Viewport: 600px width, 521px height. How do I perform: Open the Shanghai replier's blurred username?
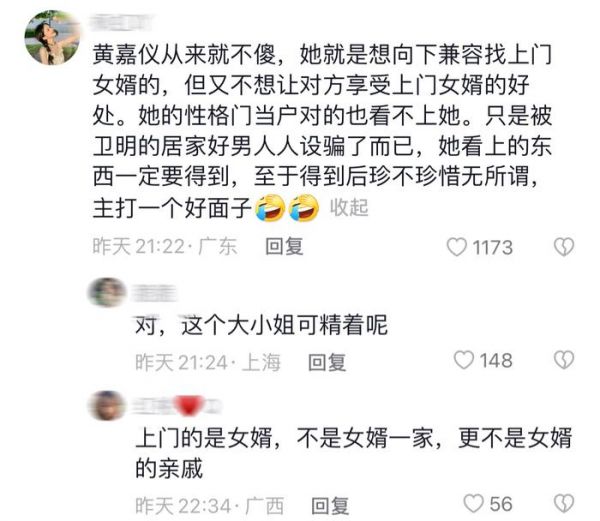[155, 293]
